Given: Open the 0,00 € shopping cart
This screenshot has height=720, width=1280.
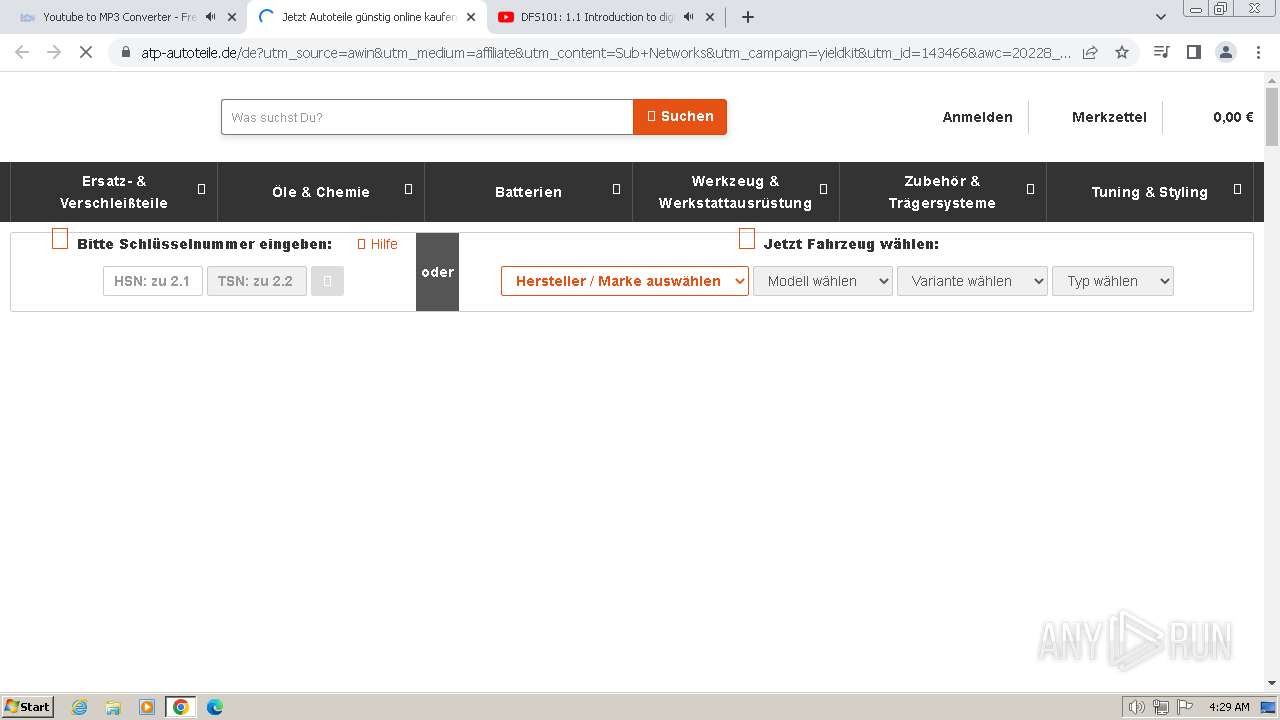Looking at the screenshot, I should (x=1233, y=117).
